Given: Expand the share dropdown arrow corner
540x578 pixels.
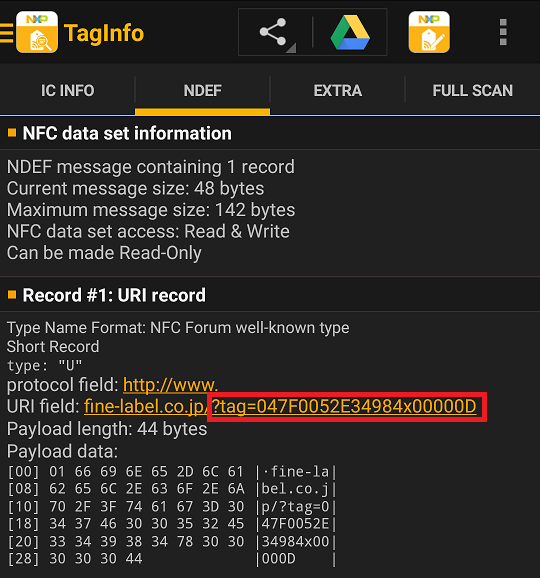Looking at the screenshot, I should (x=291, y=48).
